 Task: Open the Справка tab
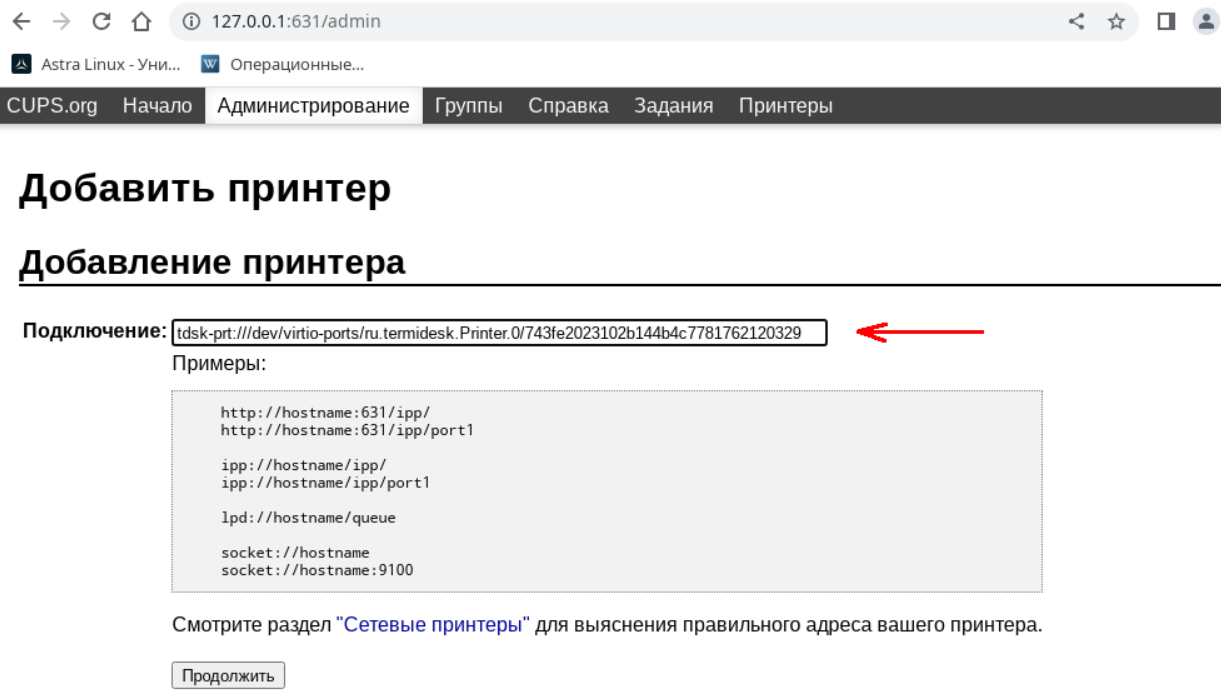coord(568,106)
